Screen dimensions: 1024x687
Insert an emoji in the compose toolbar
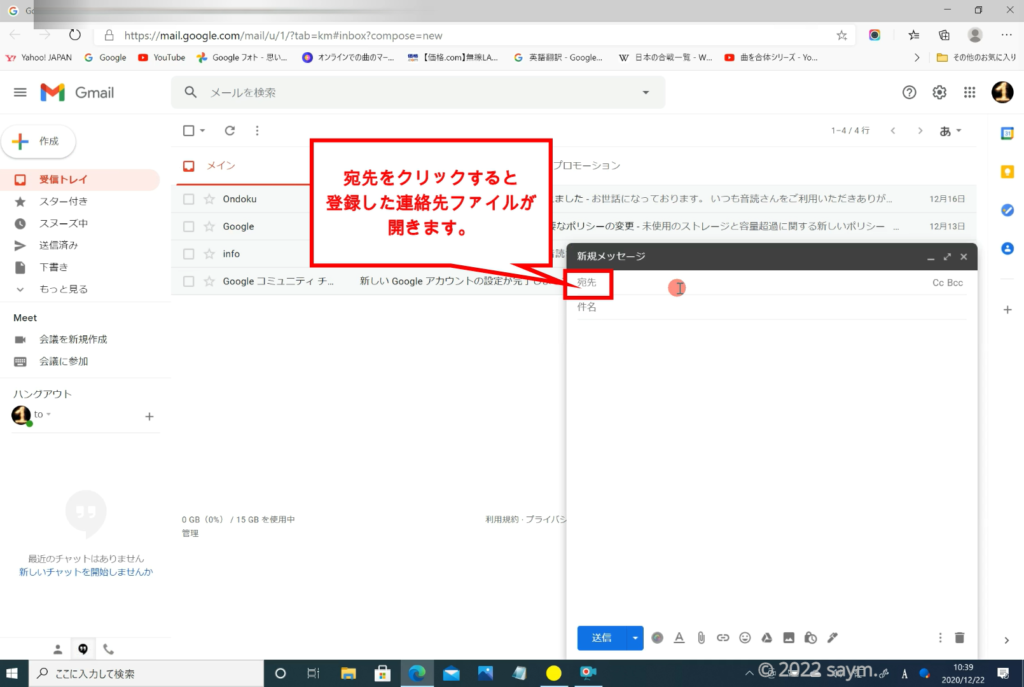745,637
